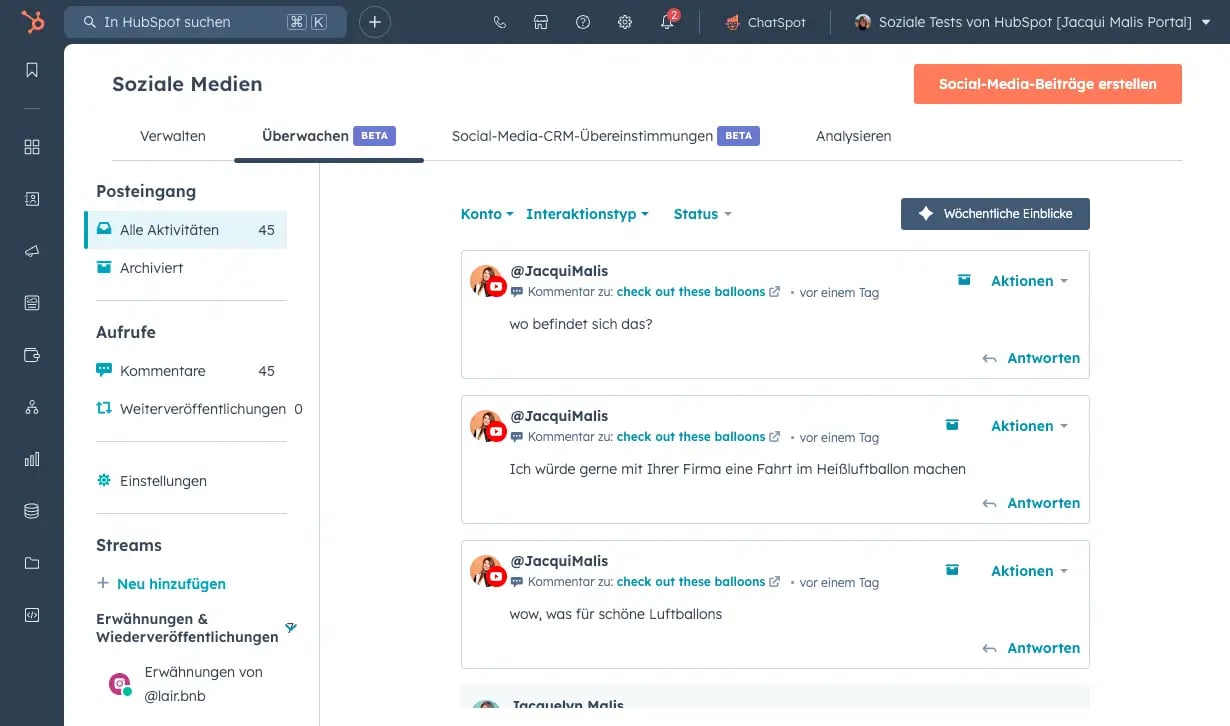The width and height of the screenshot is (1230, 726).
Task: Archive the first comment via archive icon
Action: point(963,280)
